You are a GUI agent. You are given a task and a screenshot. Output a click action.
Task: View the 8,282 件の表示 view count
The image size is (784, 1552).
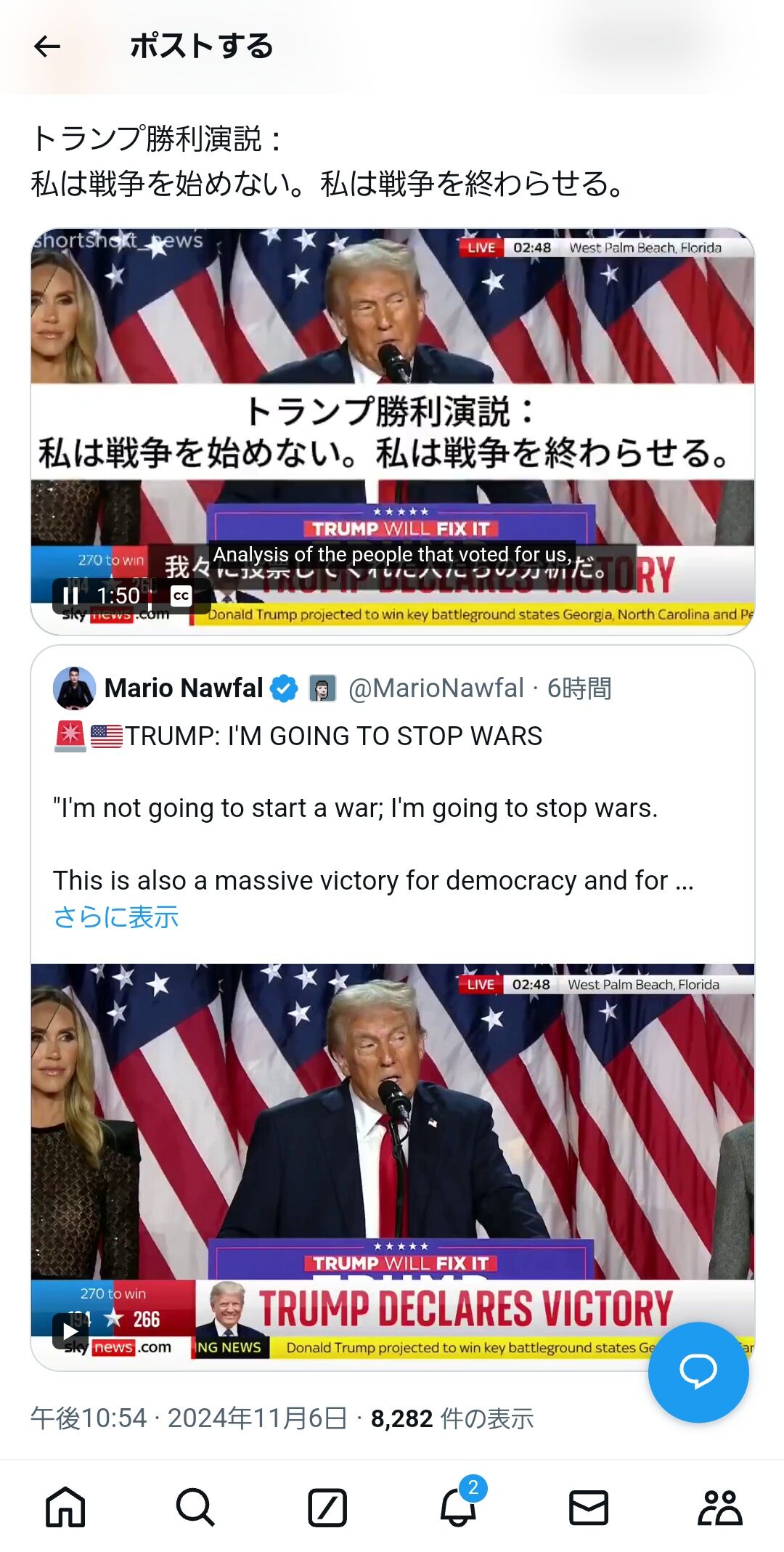click(452, 1418)
